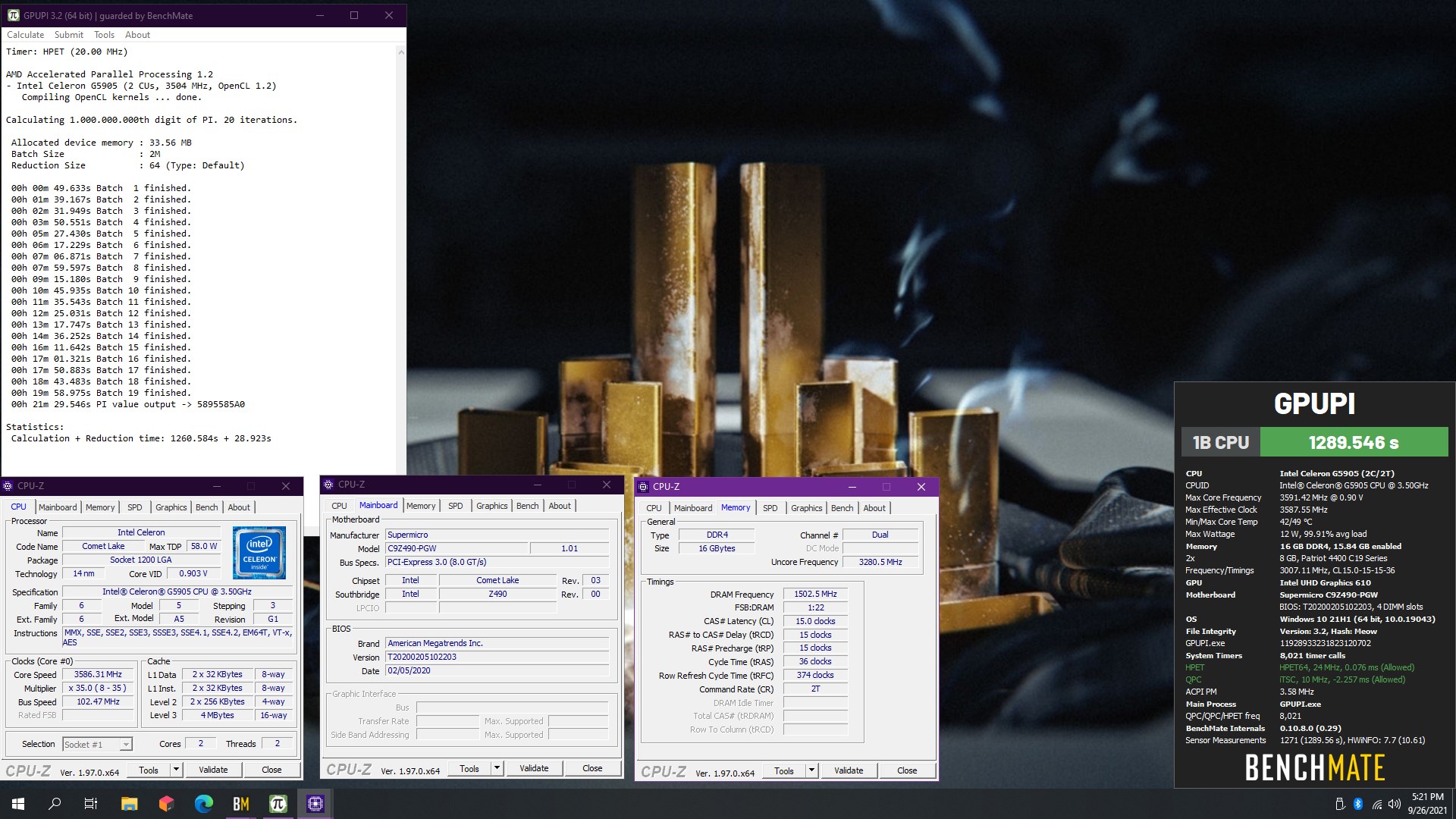This screenshot has width=1456, height=819.
Task: Open the Windows Start menu
Action: click(x=18, y=804)
